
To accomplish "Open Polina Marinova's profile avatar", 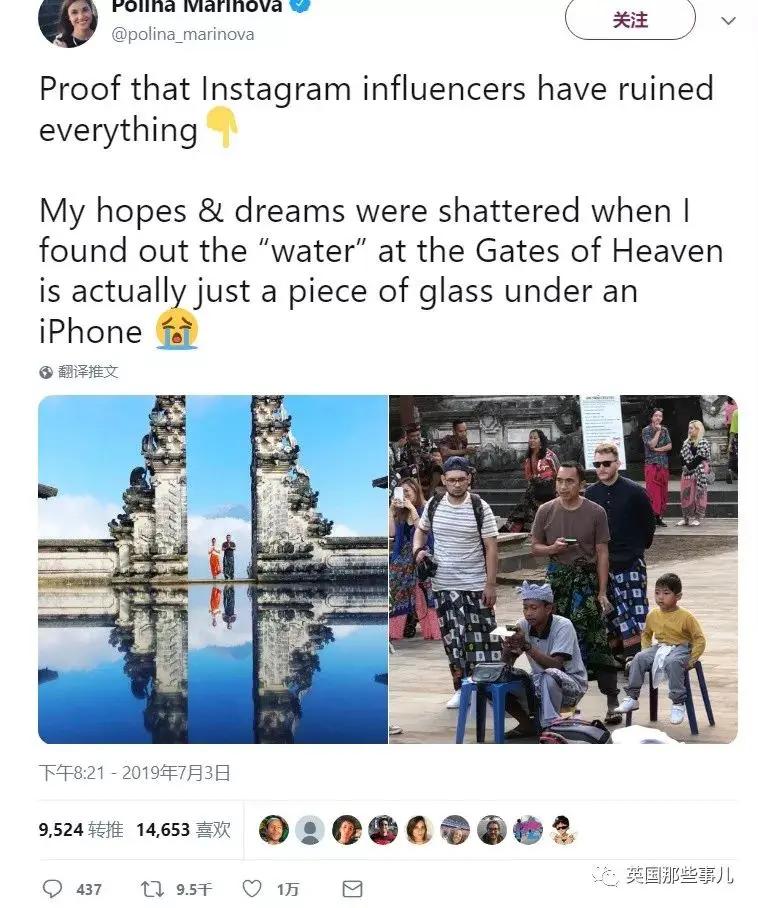I will coord(67,21).
